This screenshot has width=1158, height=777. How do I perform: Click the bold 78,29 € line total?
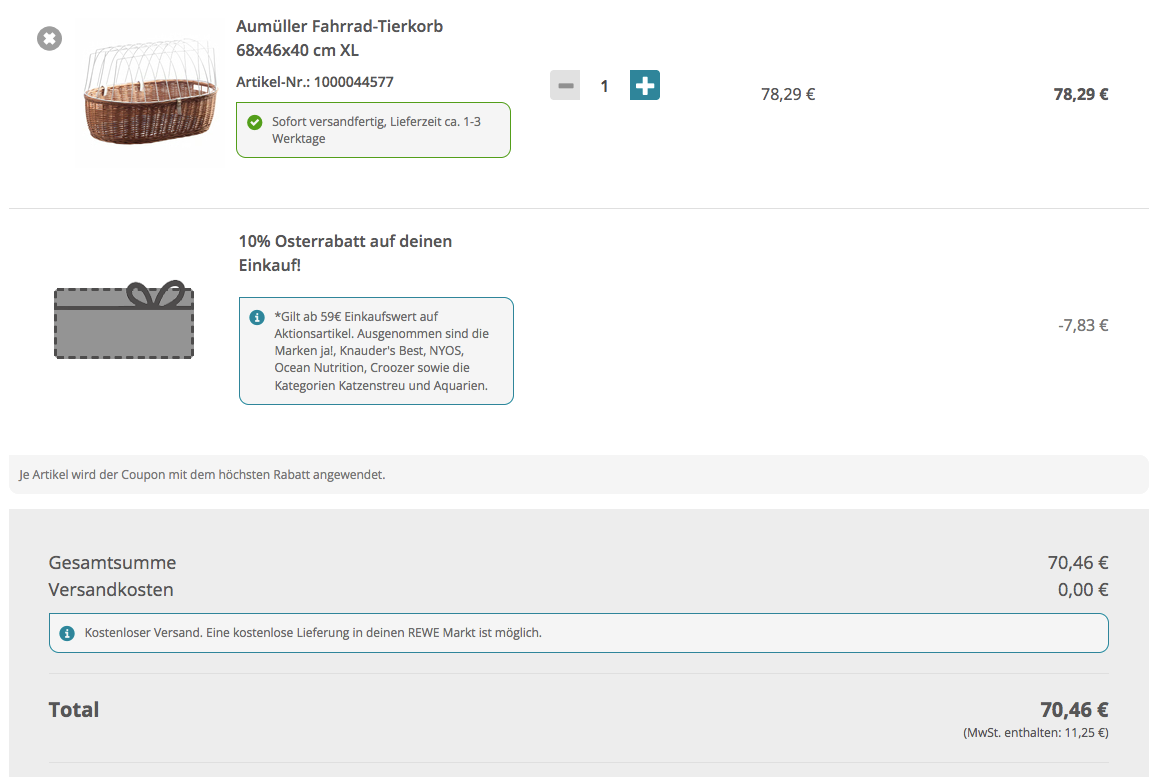click(x=1080, y=95)
